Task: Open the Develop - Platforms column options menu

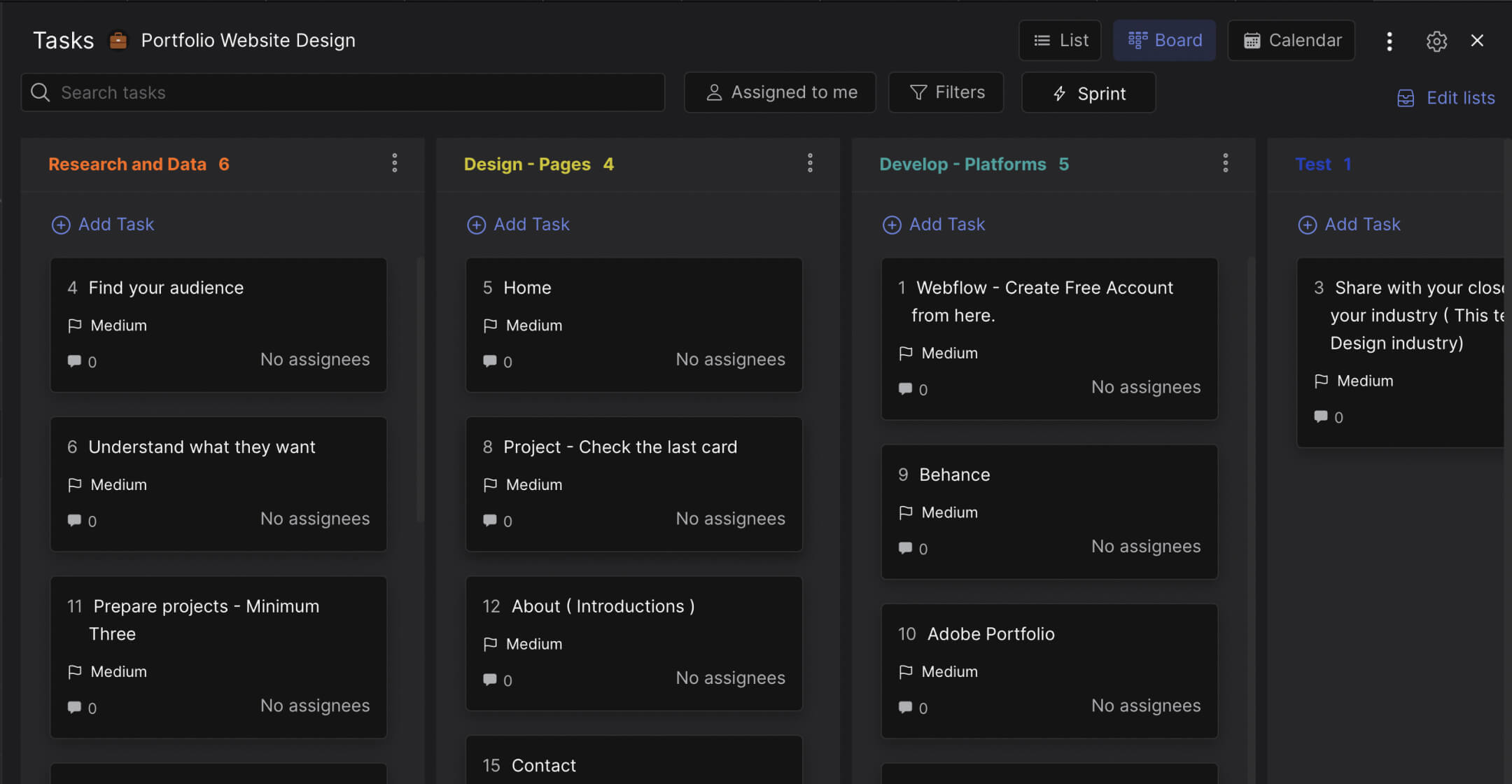Action: click(x=1225, y=163)
